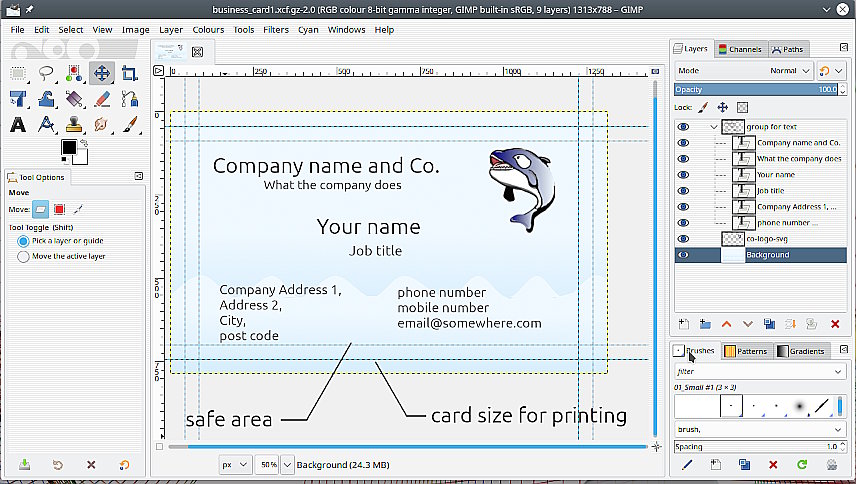Open Layers dock tab configuration menu
This screenshot has width=856, height=484.
(x=843, y=48)
